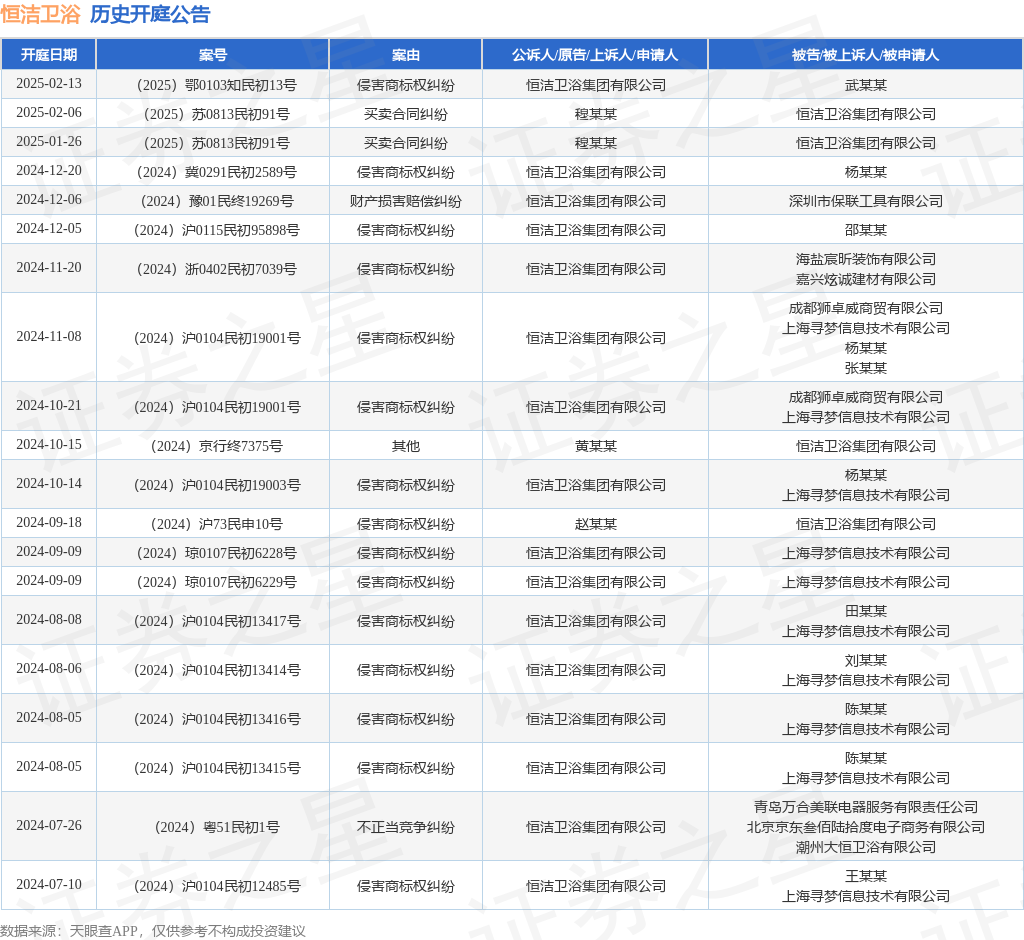
Task: Select date cell 2024-11-20
Action: pyautogui.click(x=49, y=267)
